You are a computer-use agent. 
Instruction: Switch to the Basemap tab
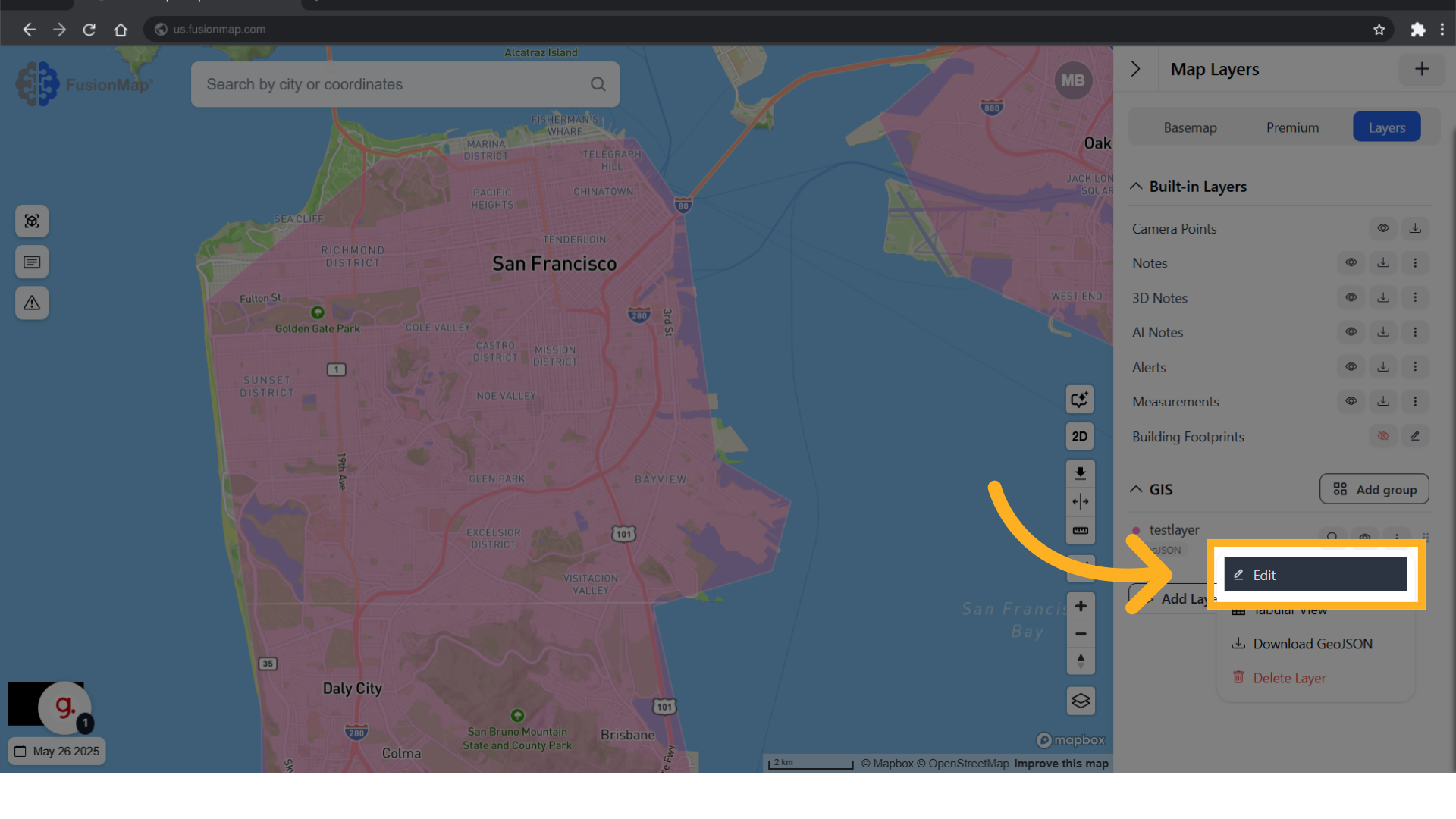(x=1190, y=127)
